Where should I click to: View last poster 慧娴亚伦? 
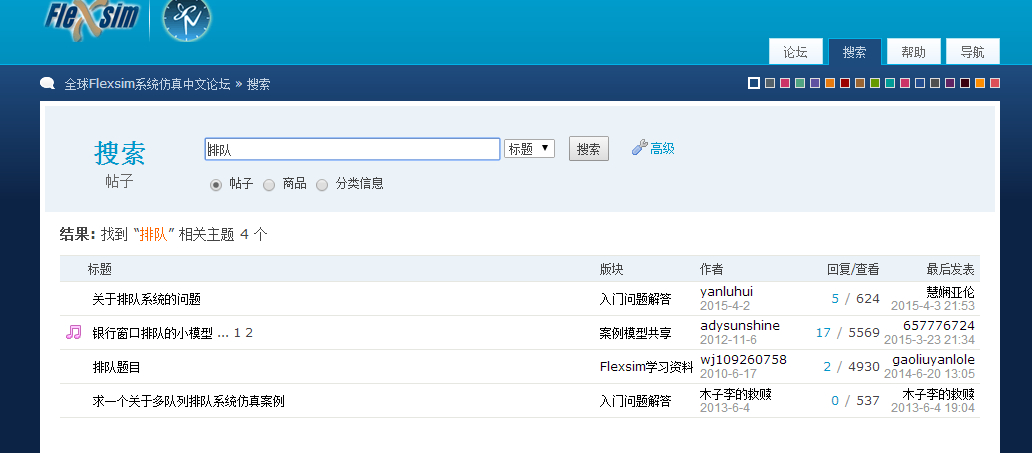(950, 292)
